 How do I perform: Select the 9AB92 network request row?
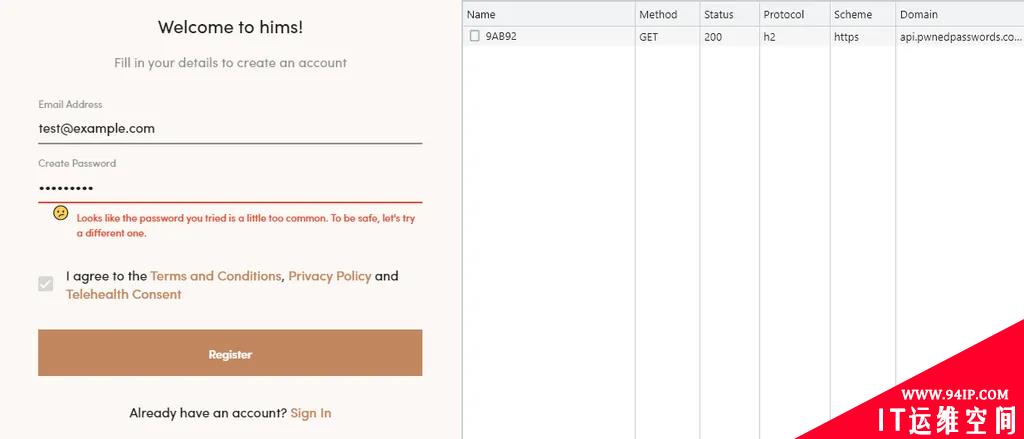click(x=743, y=37)
